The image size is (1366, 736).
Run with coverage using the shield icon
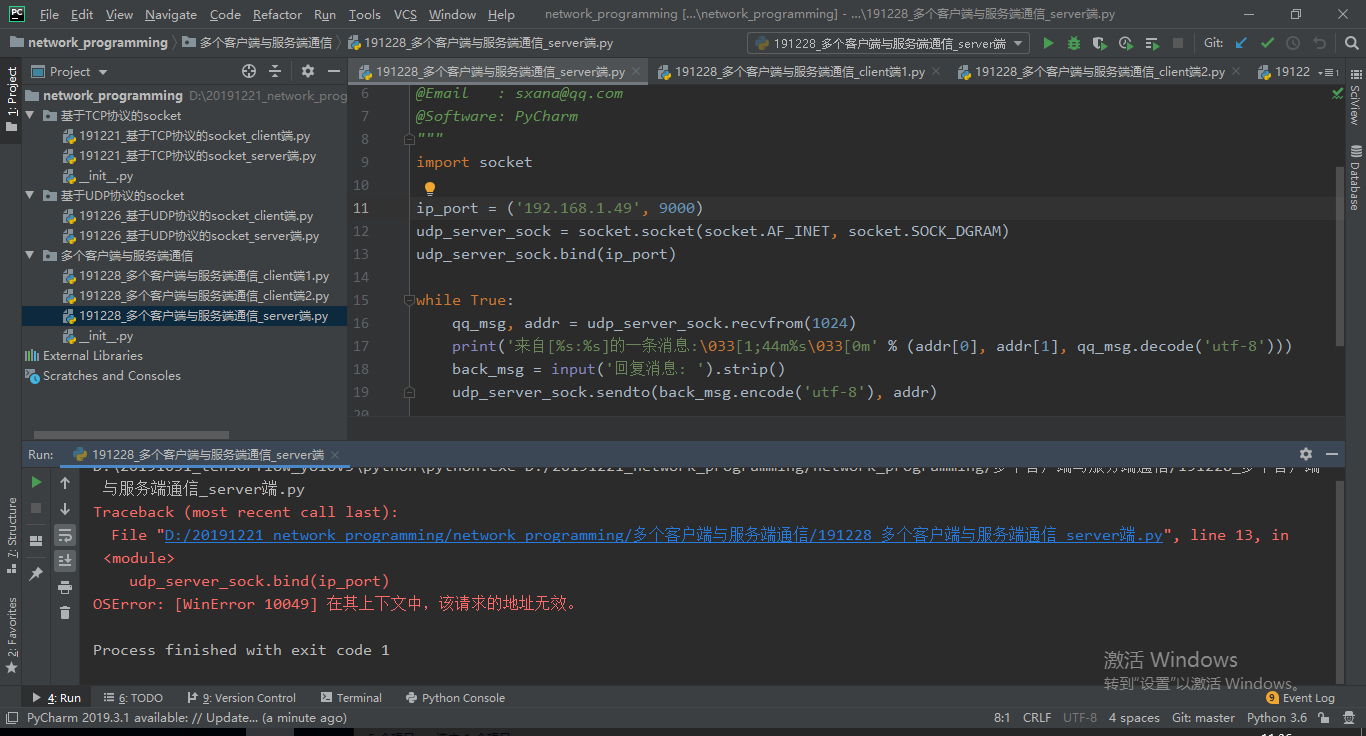[x=1100, y=43]
